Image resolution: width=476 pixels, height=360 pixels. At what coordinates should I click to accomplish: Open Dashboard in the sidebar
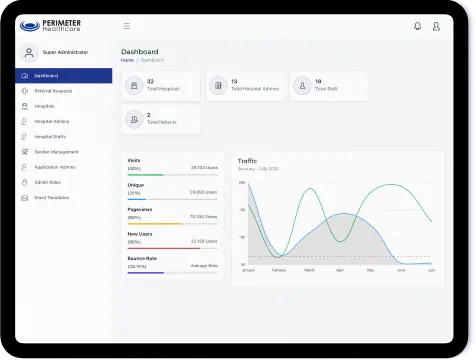click(64, 76)
